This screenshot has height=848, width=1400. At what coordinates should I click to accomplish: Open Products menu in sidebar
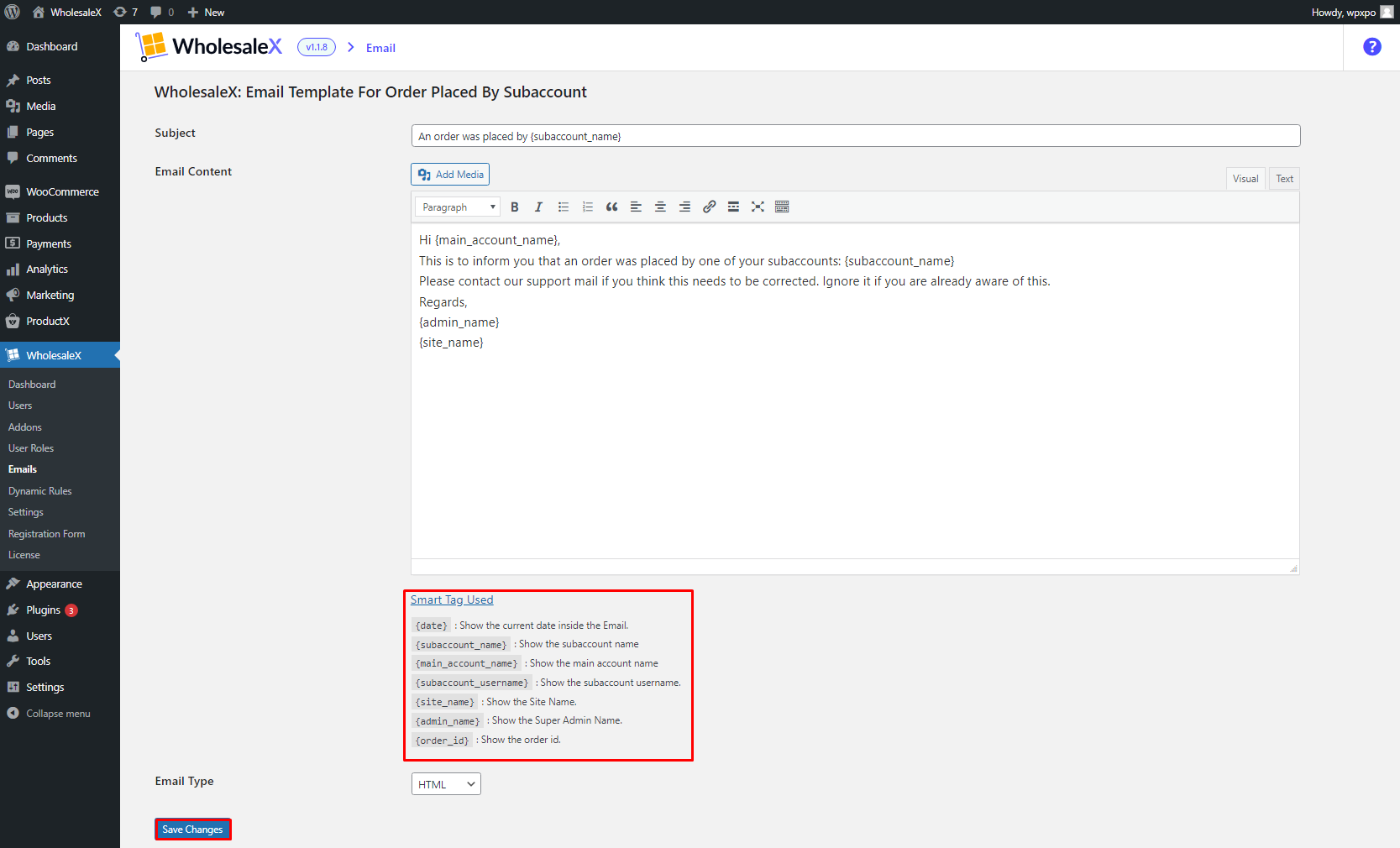[46, 218]
